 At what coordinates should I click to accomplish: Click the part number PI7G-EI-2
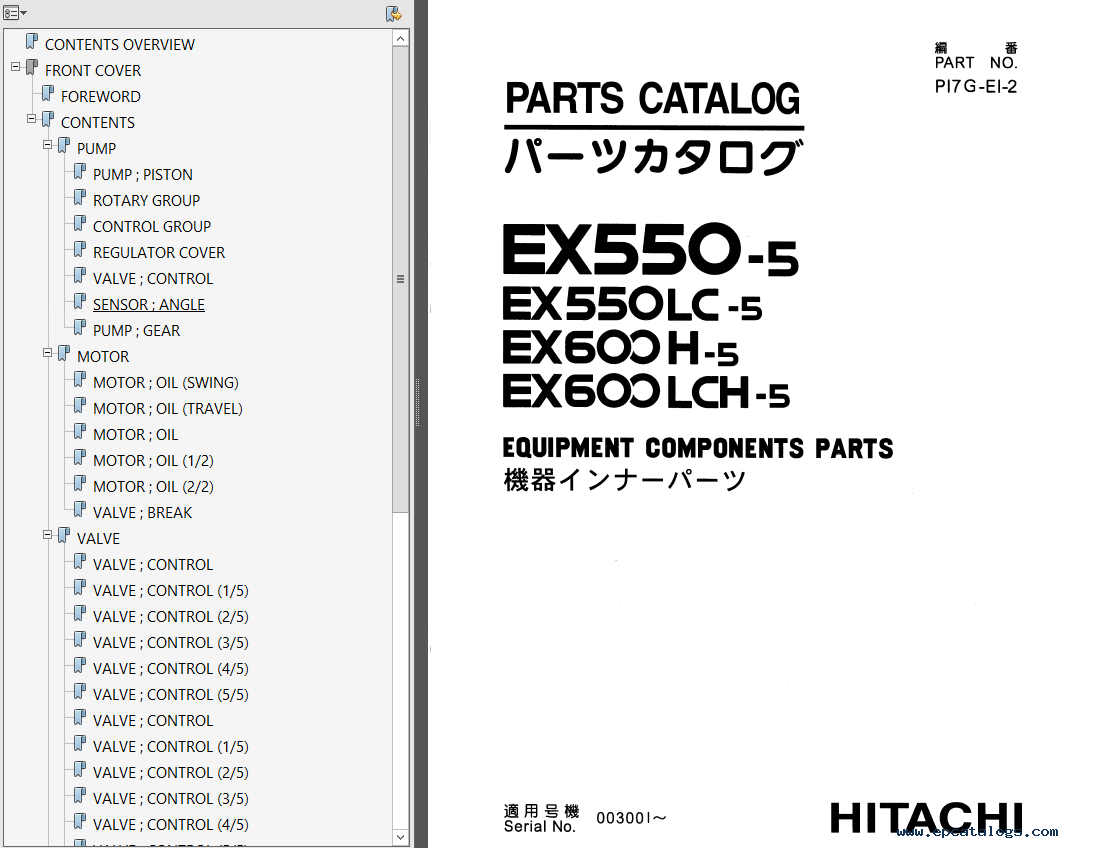975,86
